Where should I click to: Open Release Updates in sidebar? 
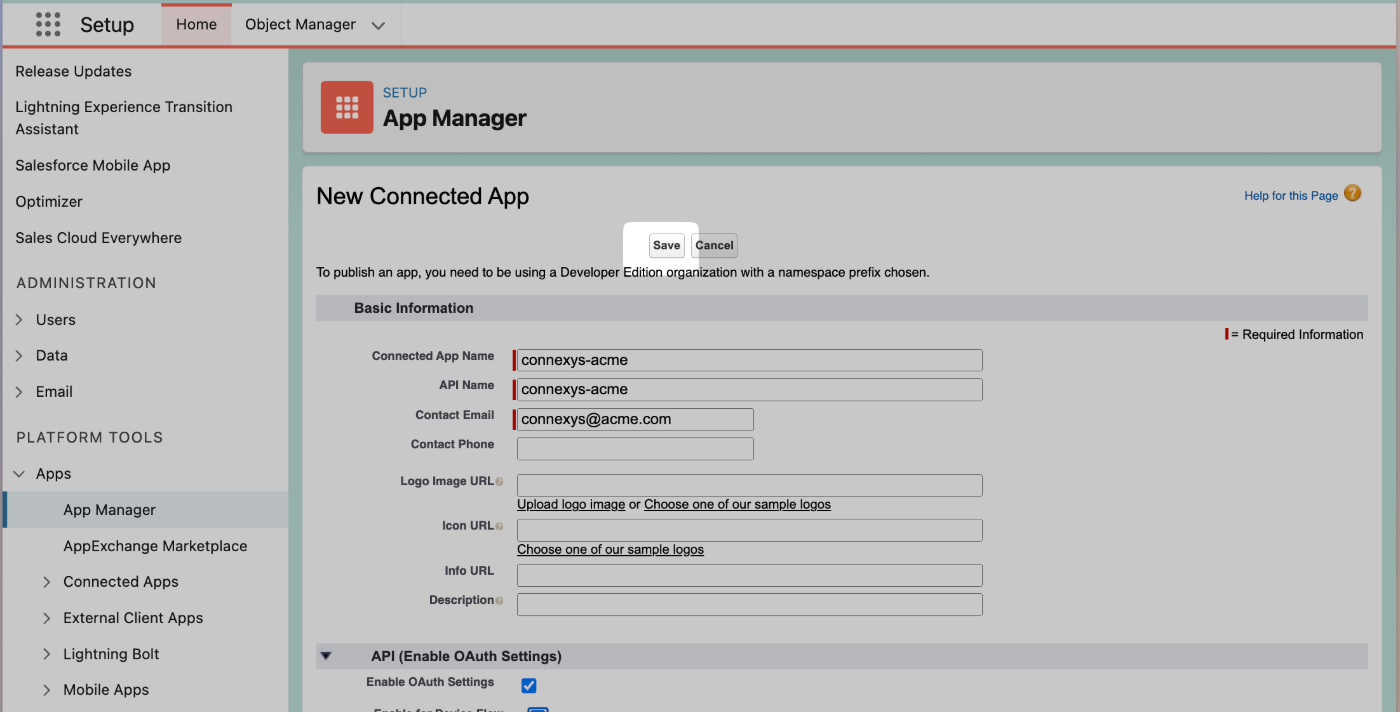click(74, 71)
